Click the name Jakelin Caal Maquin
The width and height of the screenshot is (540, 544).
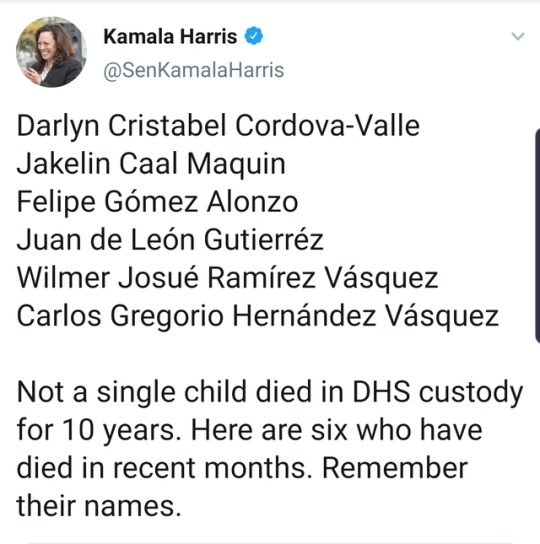pos(151,164)
